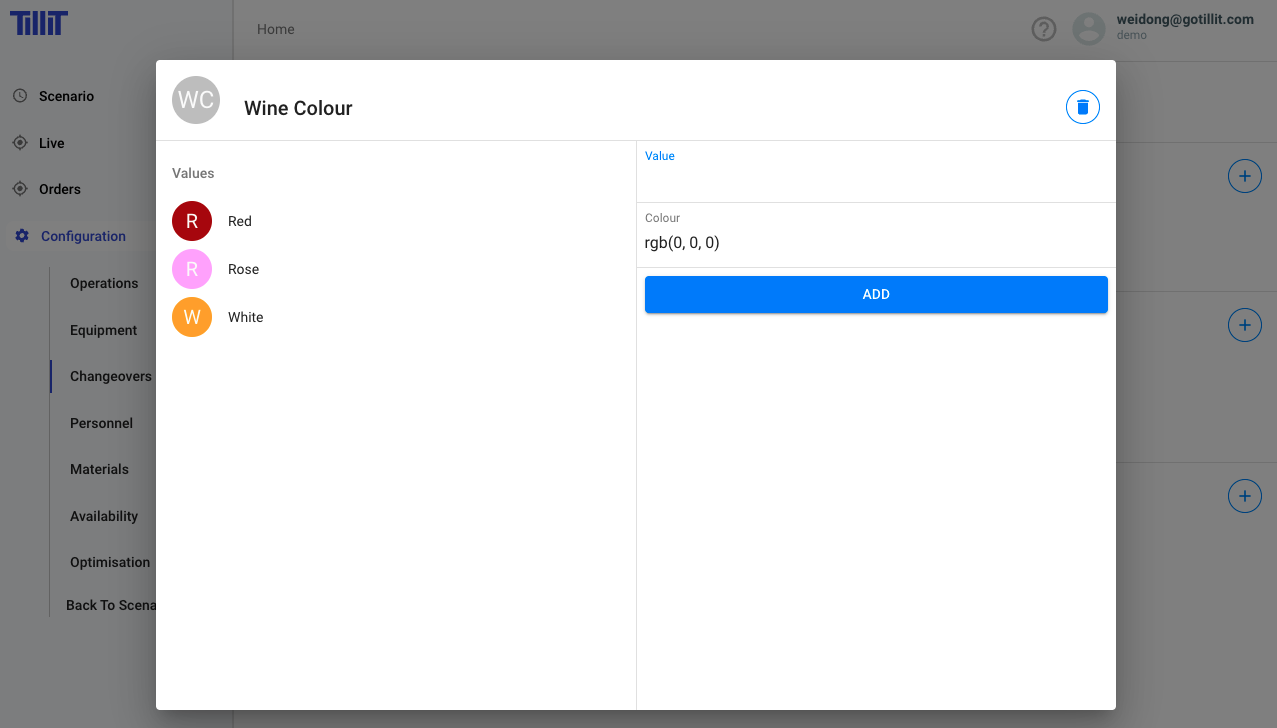Click the TilliT logo
The width and height of the screenshot is (1277, 728).
[x=39, y=23]
